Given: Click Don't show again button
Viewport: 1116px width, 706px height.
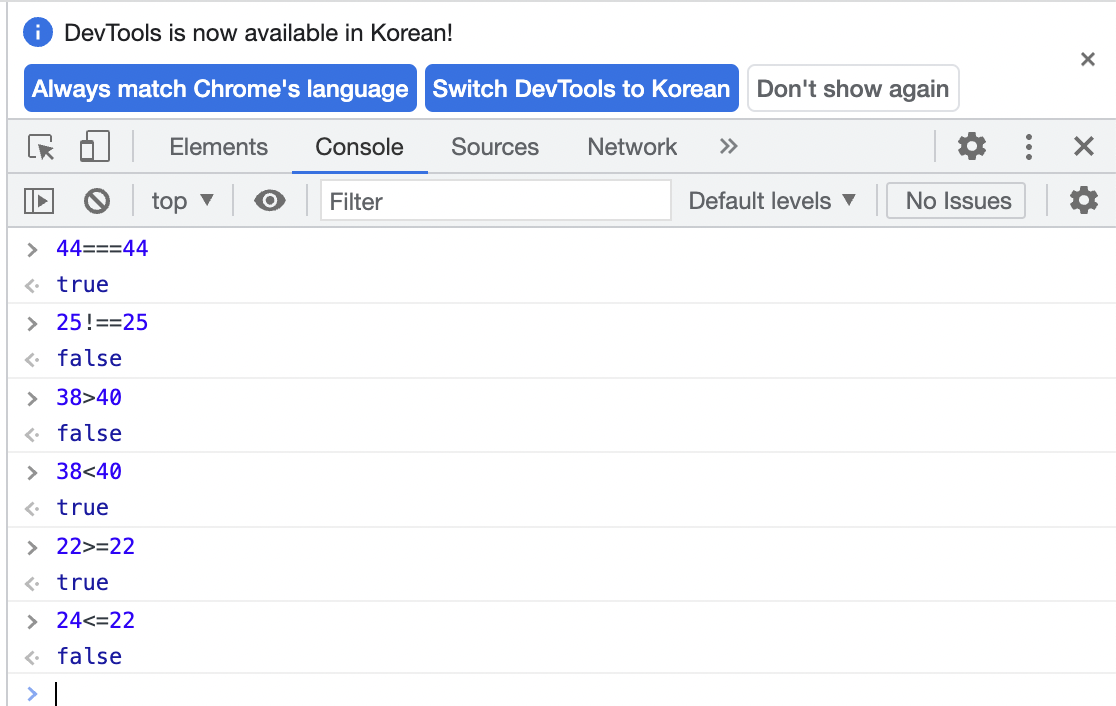Looking at the screenshot, I should point(853,88).
